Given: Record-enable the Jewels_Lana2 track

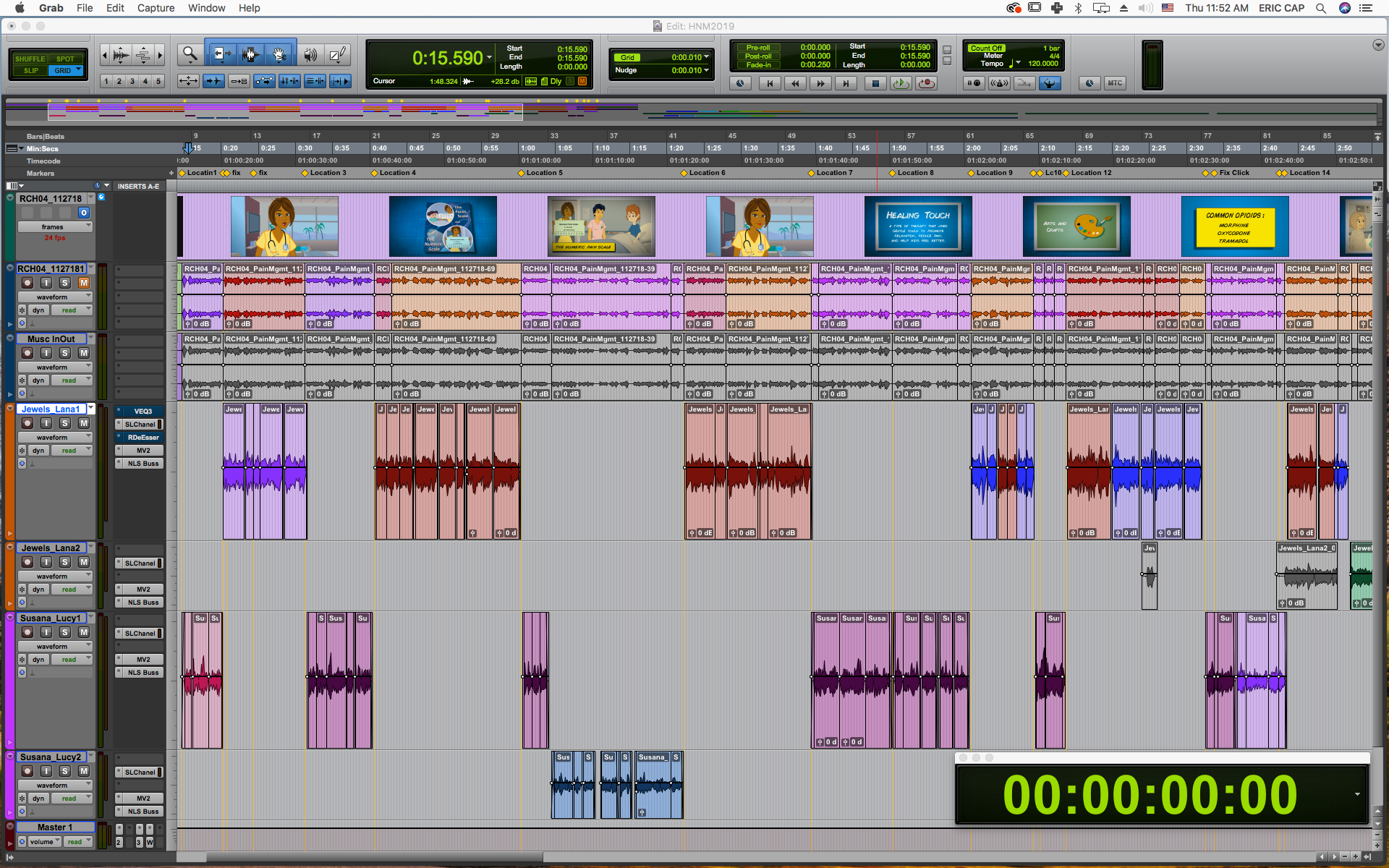Looking at the screenshot, I should point(27,562).
